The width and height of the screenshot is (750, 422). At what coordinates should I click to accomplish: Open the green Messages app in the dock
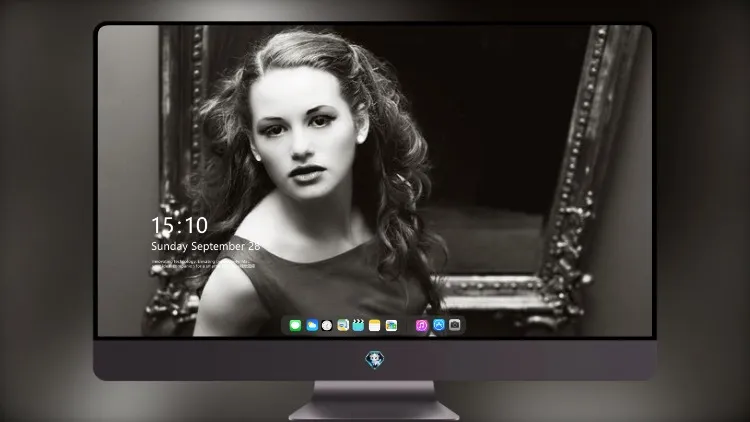pyautogui.click(x=295, y=325)
